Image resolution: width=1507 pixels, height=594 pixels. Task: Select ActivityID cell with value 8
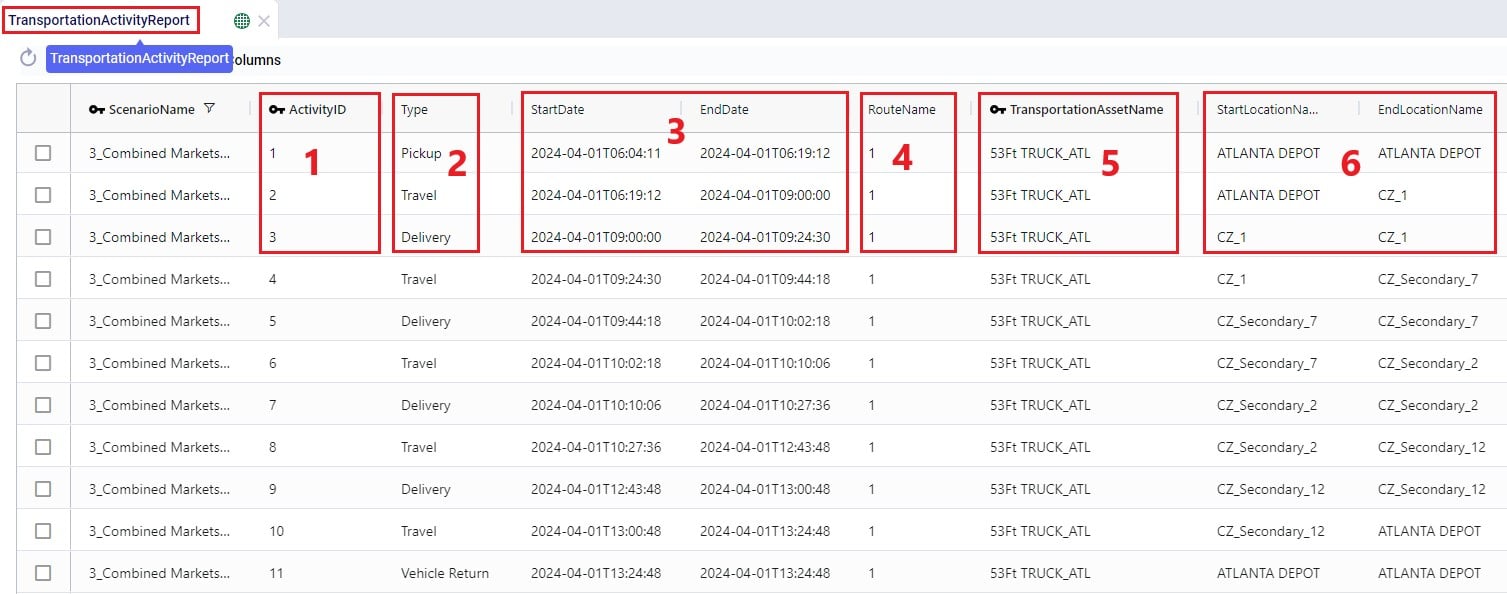pyautogui.click(x=273, y=447)
